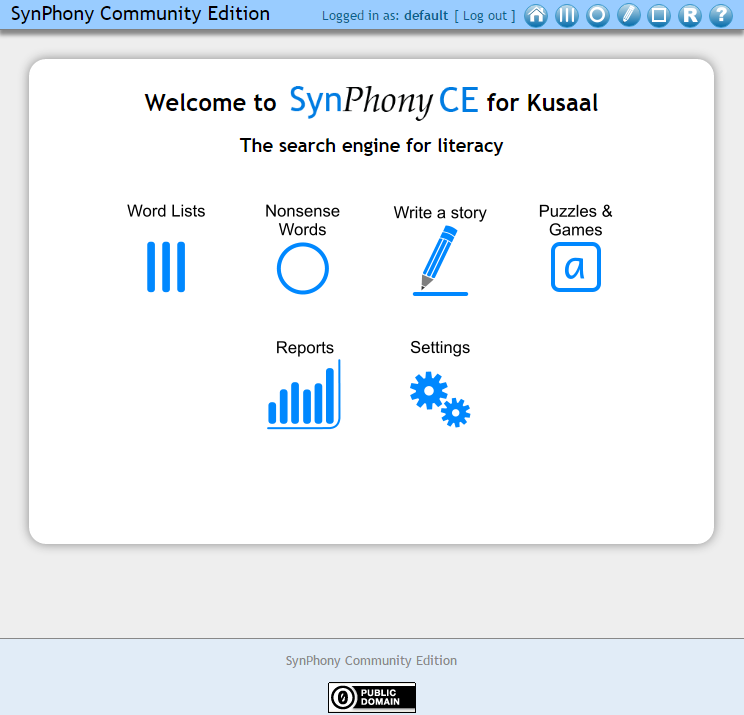Click the 'Puzzles & Games' label
The height and width of the screenshot is (715, 744).
(x=575, y=220)
